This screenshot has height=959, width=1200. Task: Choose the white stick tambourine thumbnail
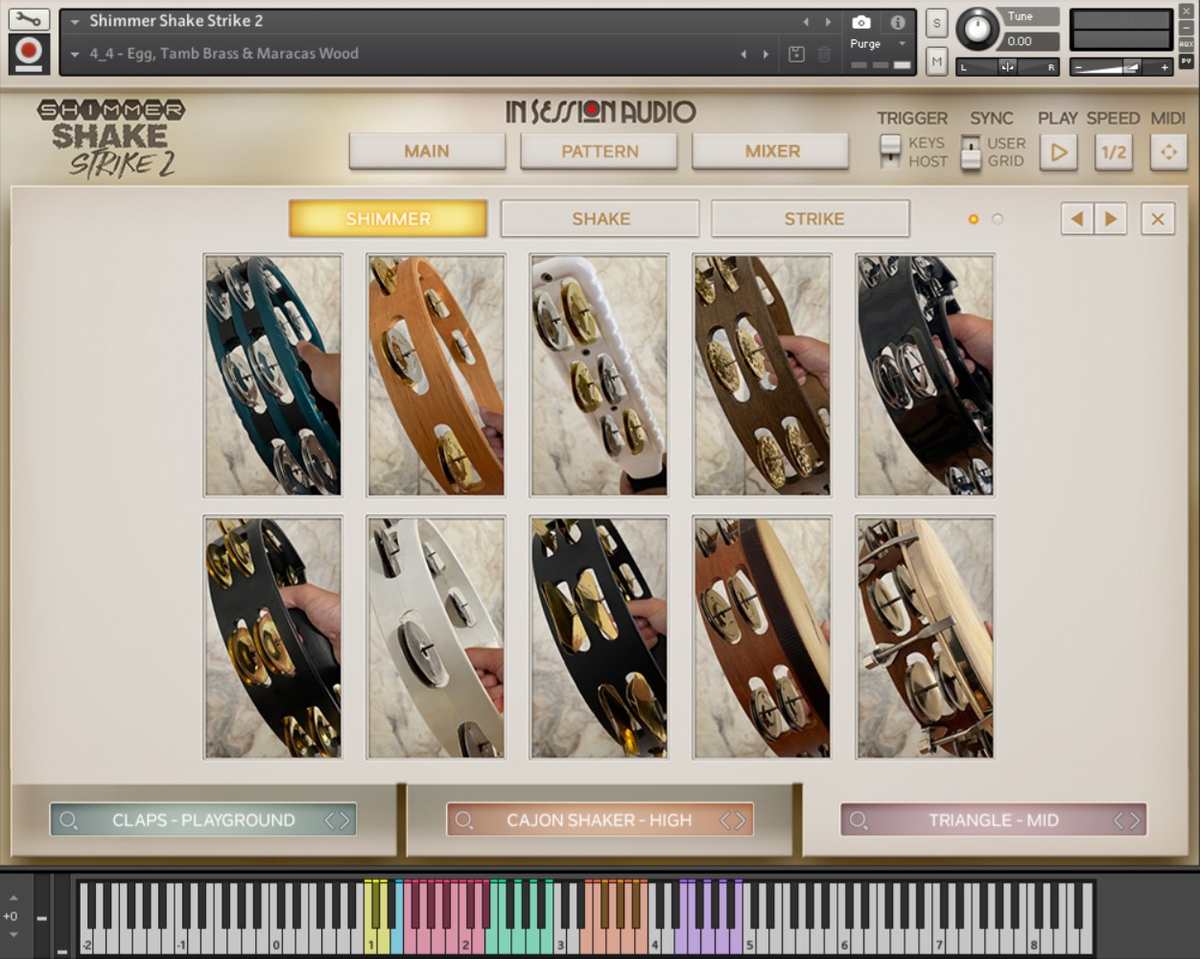tap(599, 375)
